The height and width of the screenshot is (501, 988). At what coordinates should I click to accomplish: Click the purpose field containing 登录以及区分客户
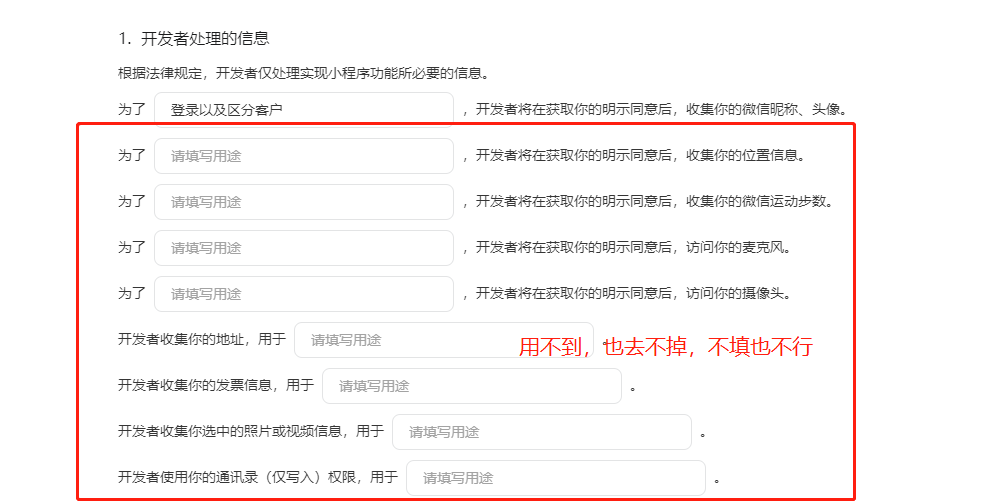pyautogui.click(x=304, y=110)
